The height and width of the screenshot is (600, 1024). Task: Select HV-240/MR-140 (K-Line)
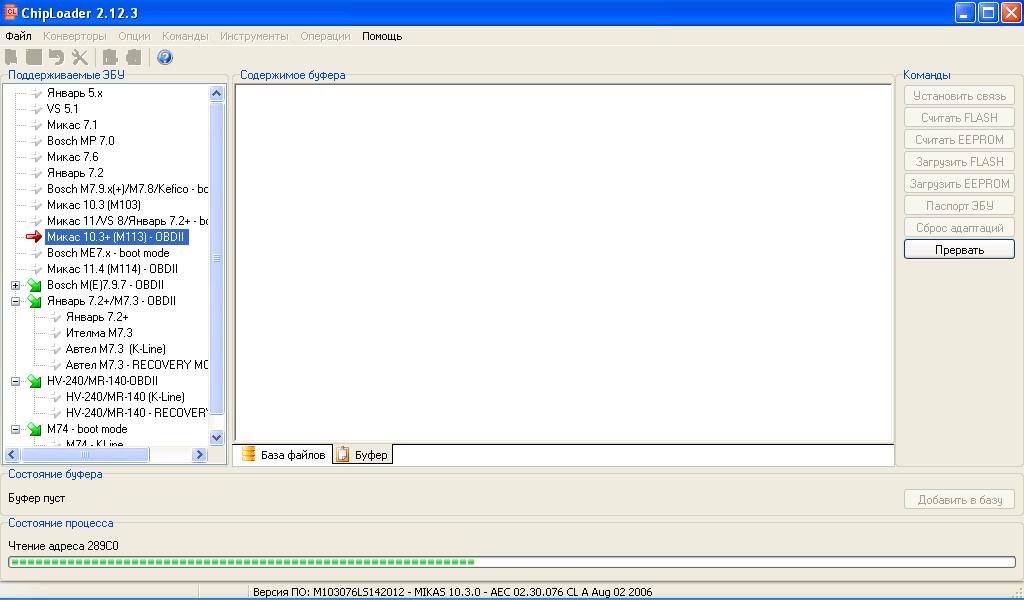click(x=125, y=397)
